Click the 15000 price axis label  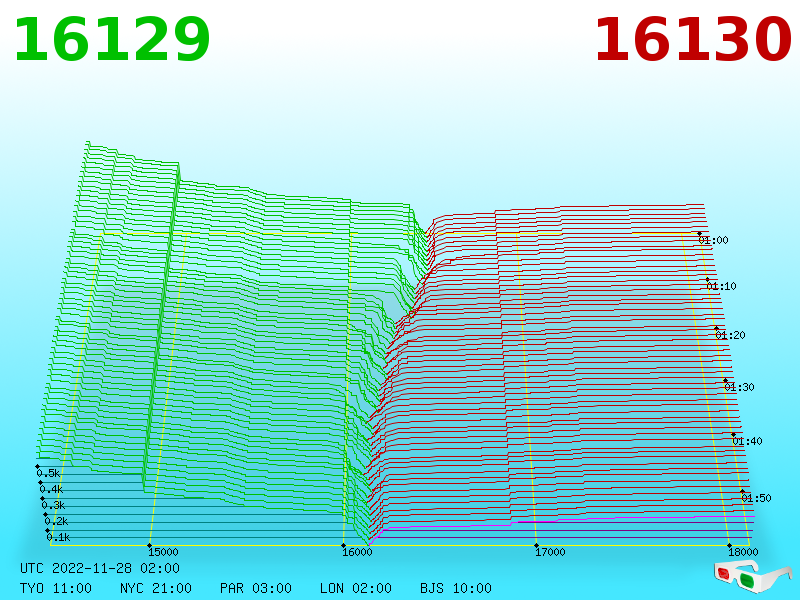(x=163, y=552)
